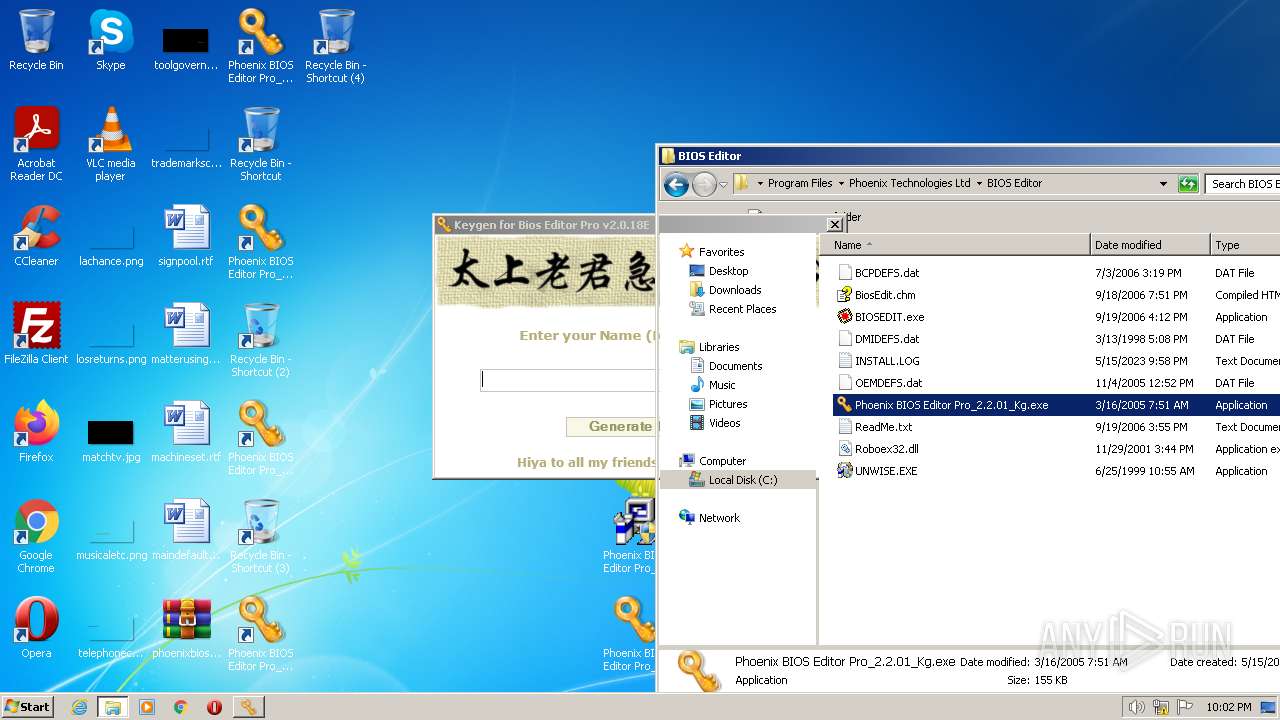Select INSTALL.LOG file row
The width and height of the screenshot is (1280, 720).
[887, 361]
